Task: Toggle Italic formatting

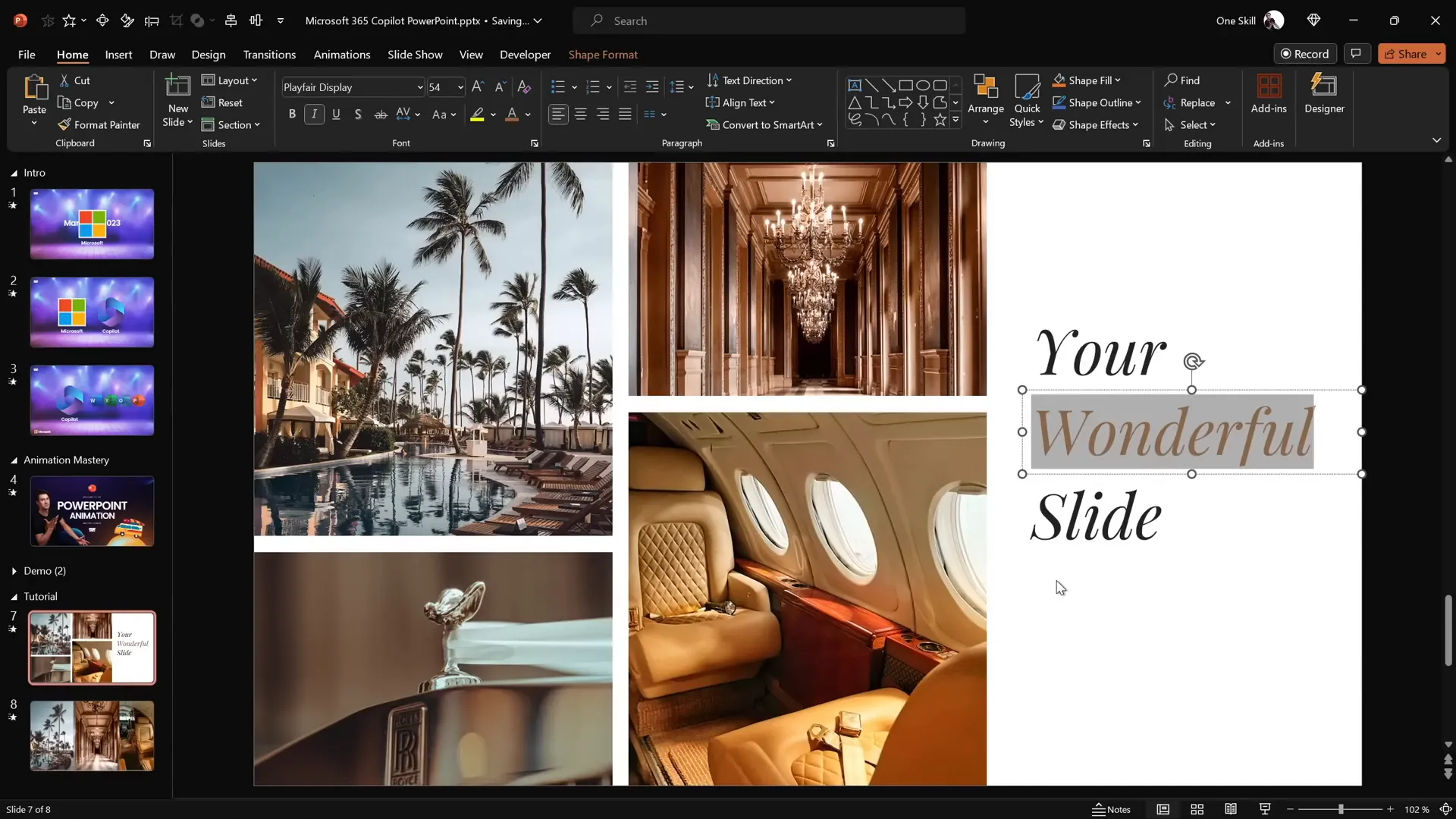Action: coord(314,115)
